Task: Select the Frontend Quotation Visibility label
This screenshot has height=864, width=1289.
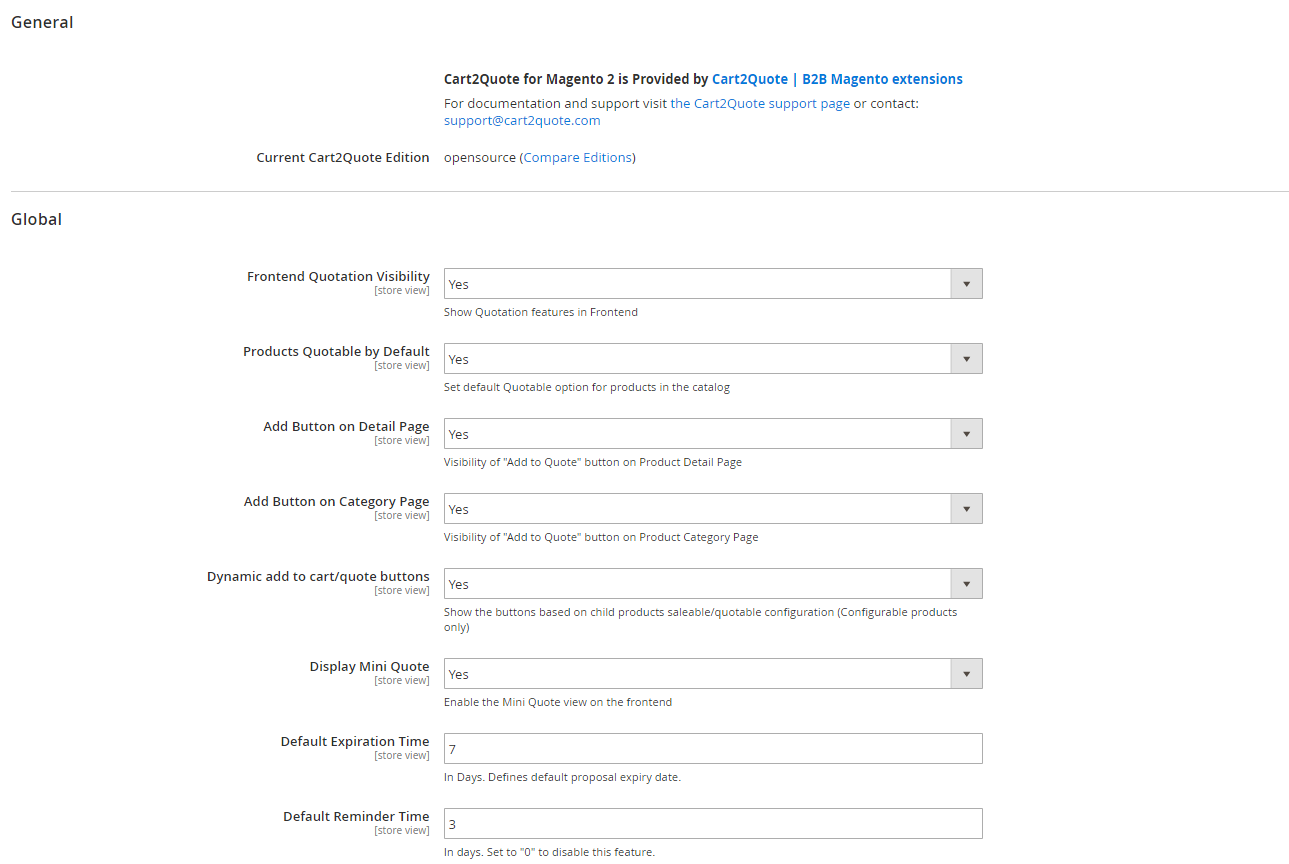Action: tap(338, 277)
